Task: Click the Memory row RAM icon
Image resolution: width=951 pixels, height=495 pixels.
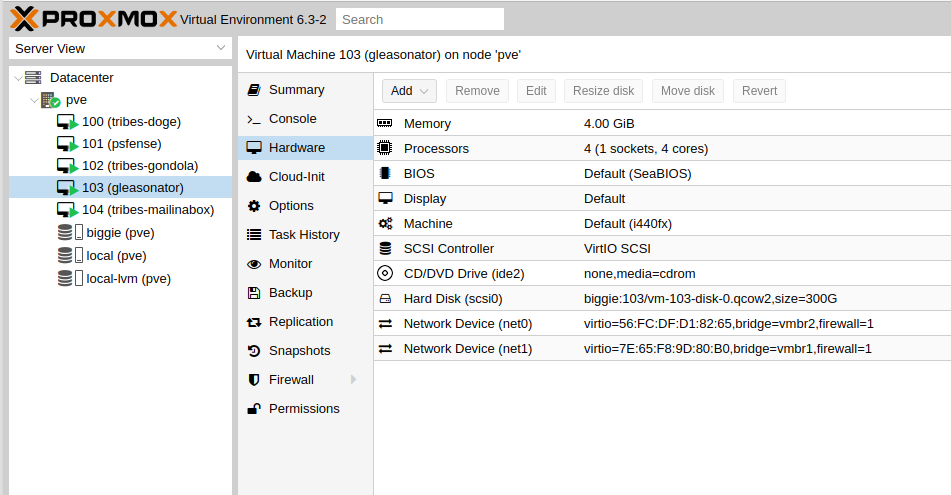Action: click(385, 124)
